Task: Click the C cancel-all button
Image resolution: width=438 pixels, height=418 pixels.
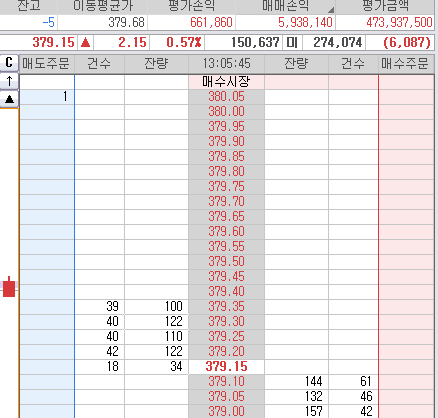Action: point(9,62)
